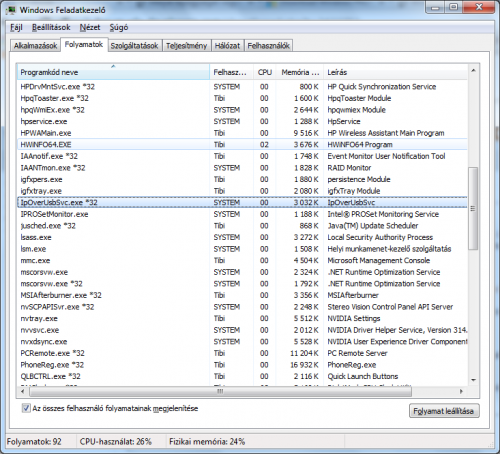
Task: Click the vertical scrollbar down arrow
Action: (473, 380)
